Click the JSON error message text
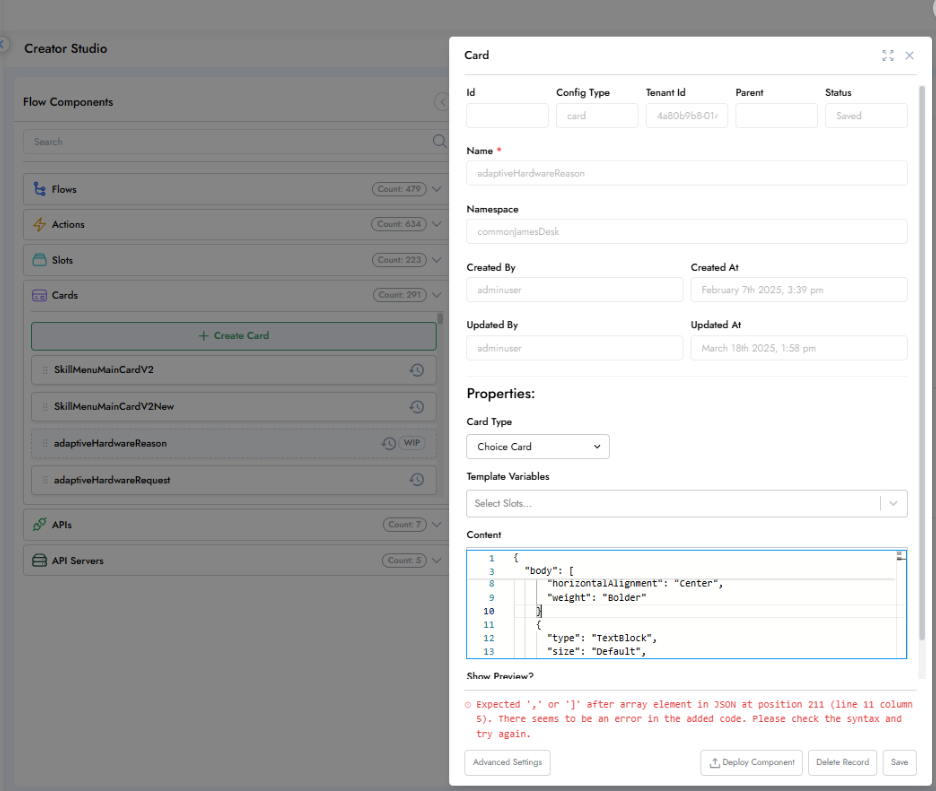Screen dimensions: 936x791 pos(694,719)
